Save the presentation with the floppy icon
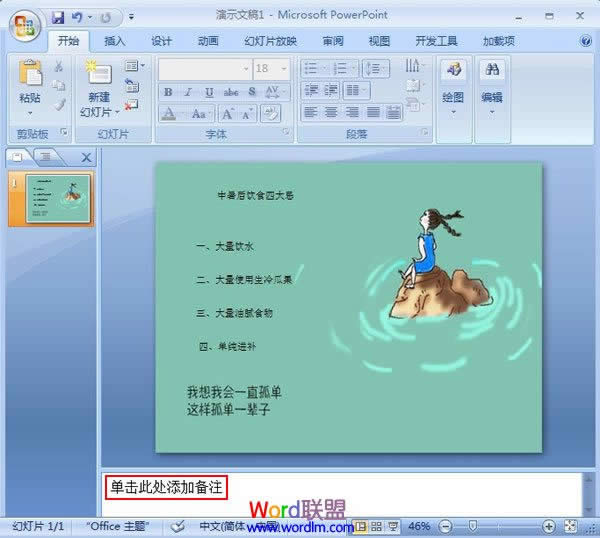 pyautogui.click(x=58, y=17)
